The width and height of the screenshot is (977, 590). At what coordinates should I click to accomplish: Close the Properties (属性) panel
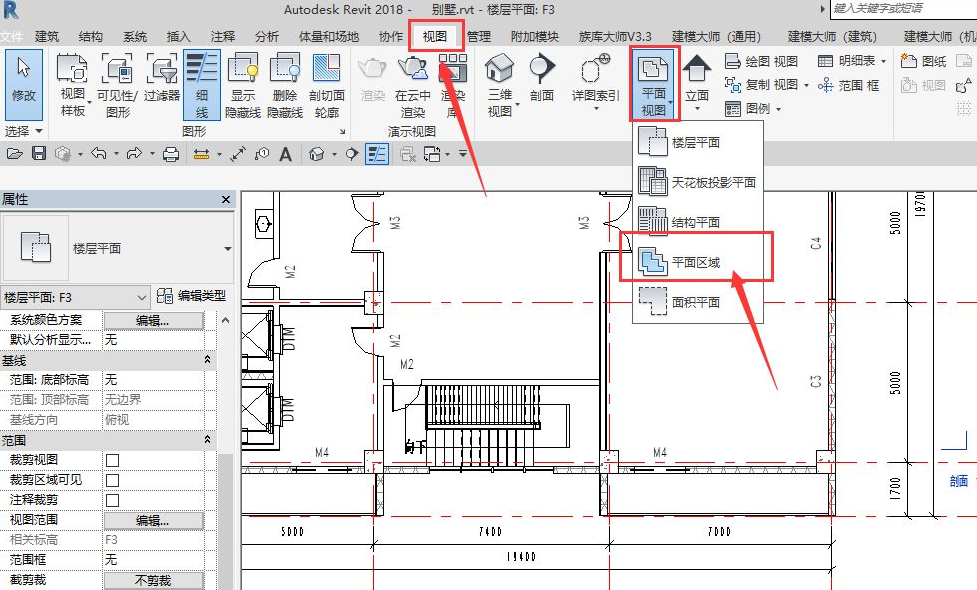(226, 199)
